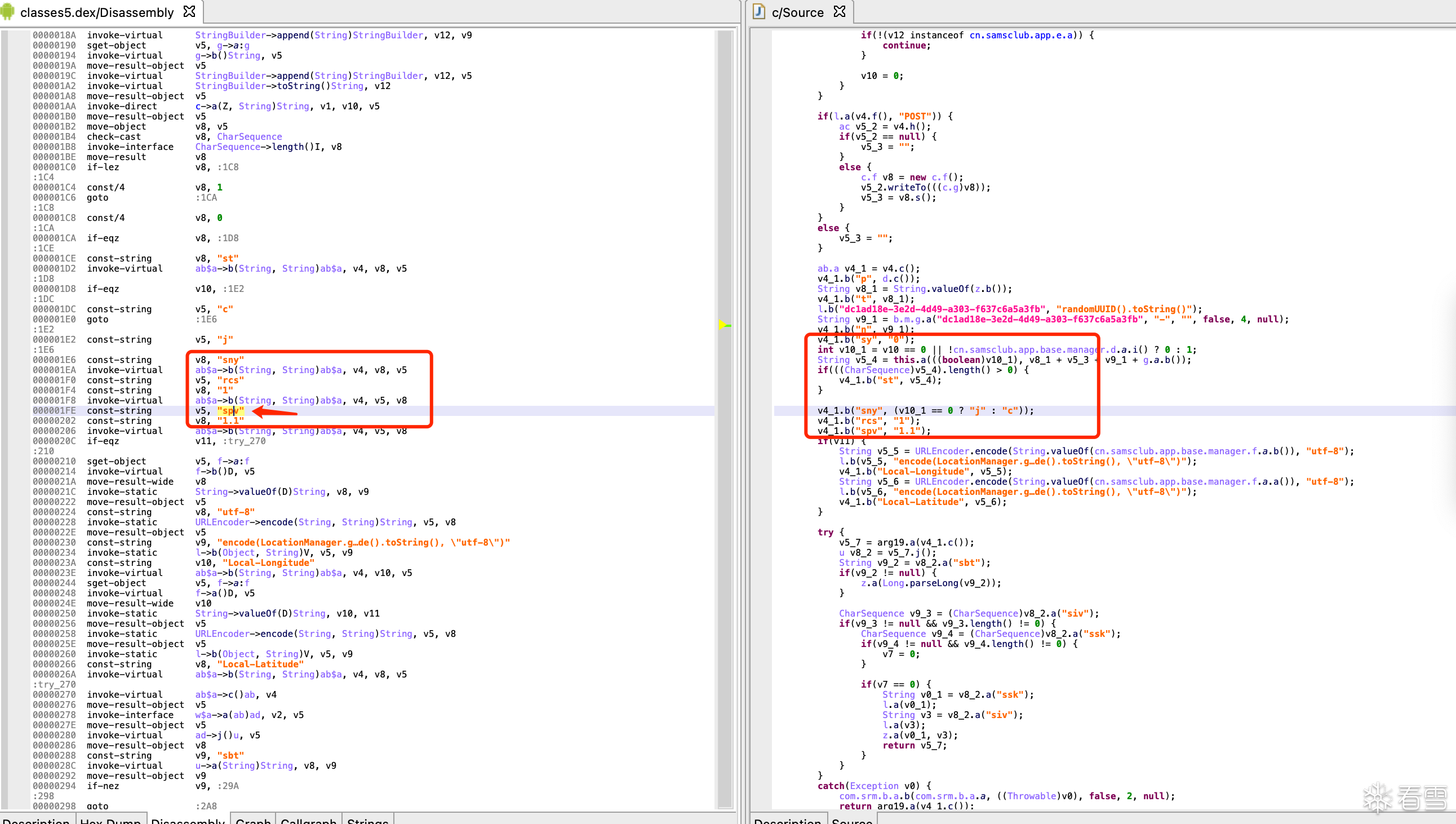Click the :try_270 jump label reference
This screenshot has height=824, width=1456.
pos(244,441)
